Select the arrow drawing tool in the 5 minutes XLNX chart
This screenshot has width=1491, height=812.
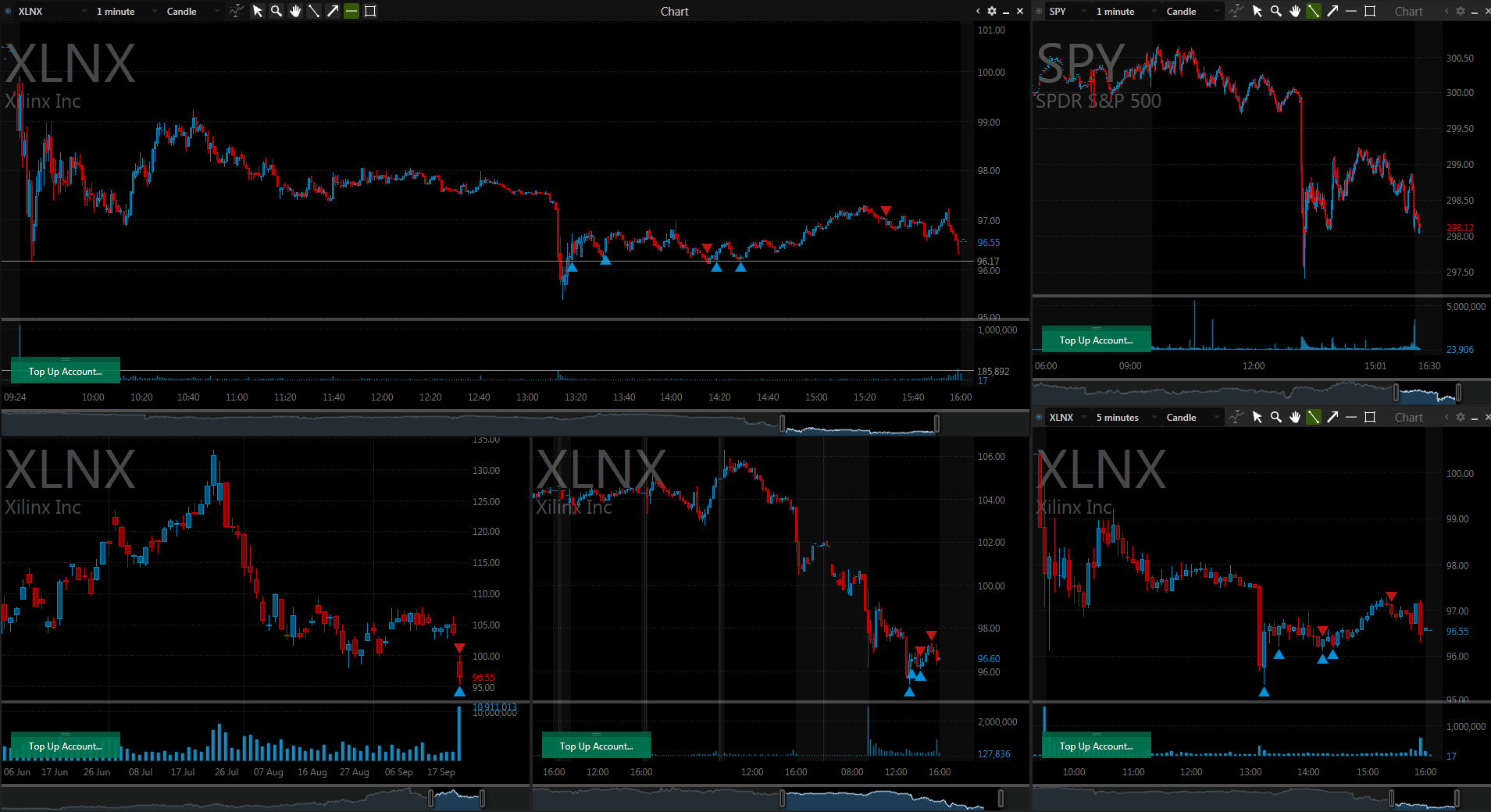pyautogui.click(x=1332, y=417)
